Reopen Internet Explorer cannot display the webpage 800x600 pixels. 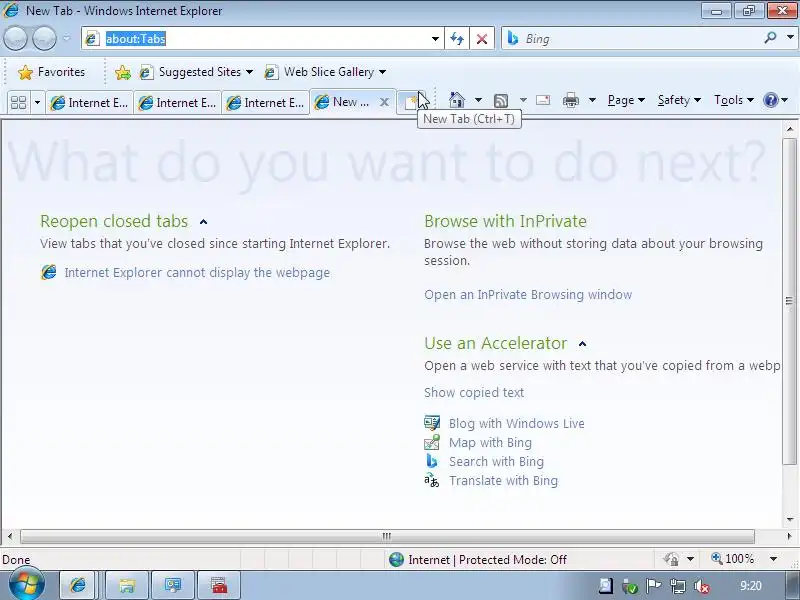197,272
